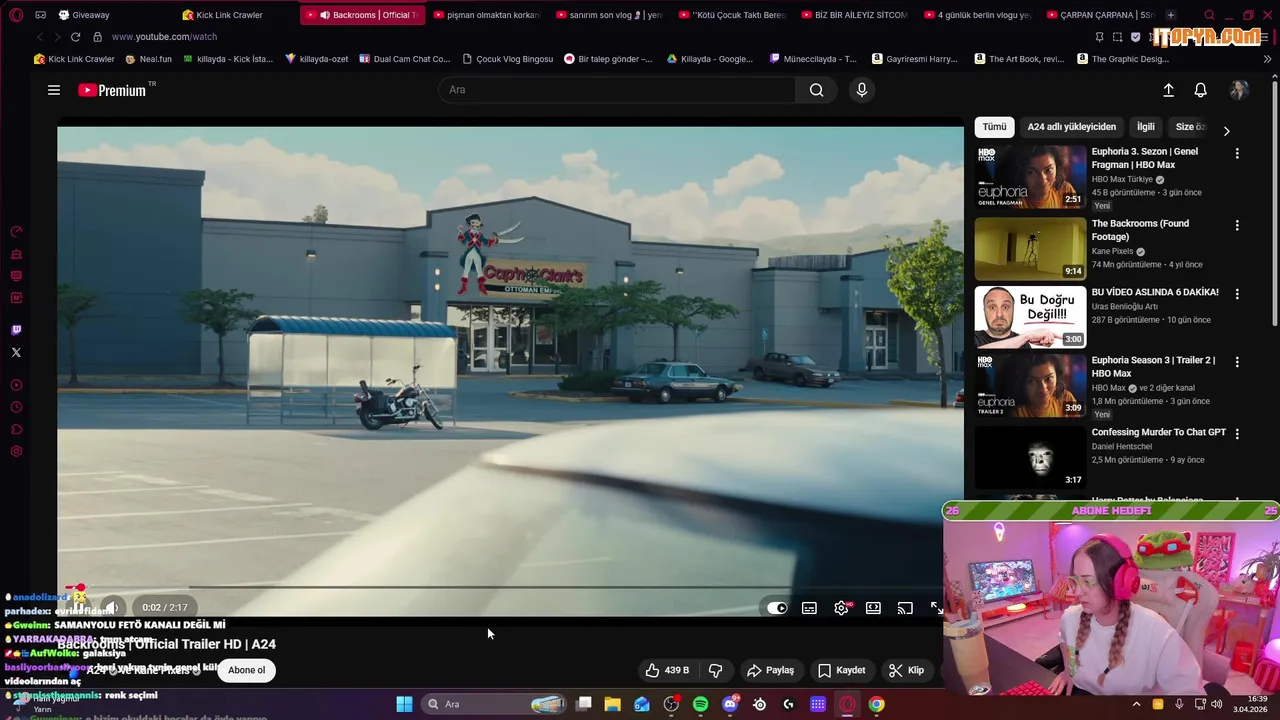This screenshot has height=720, width=1280.
Task: Toggle subtitles with the captions button
Action: coord(809,608)
